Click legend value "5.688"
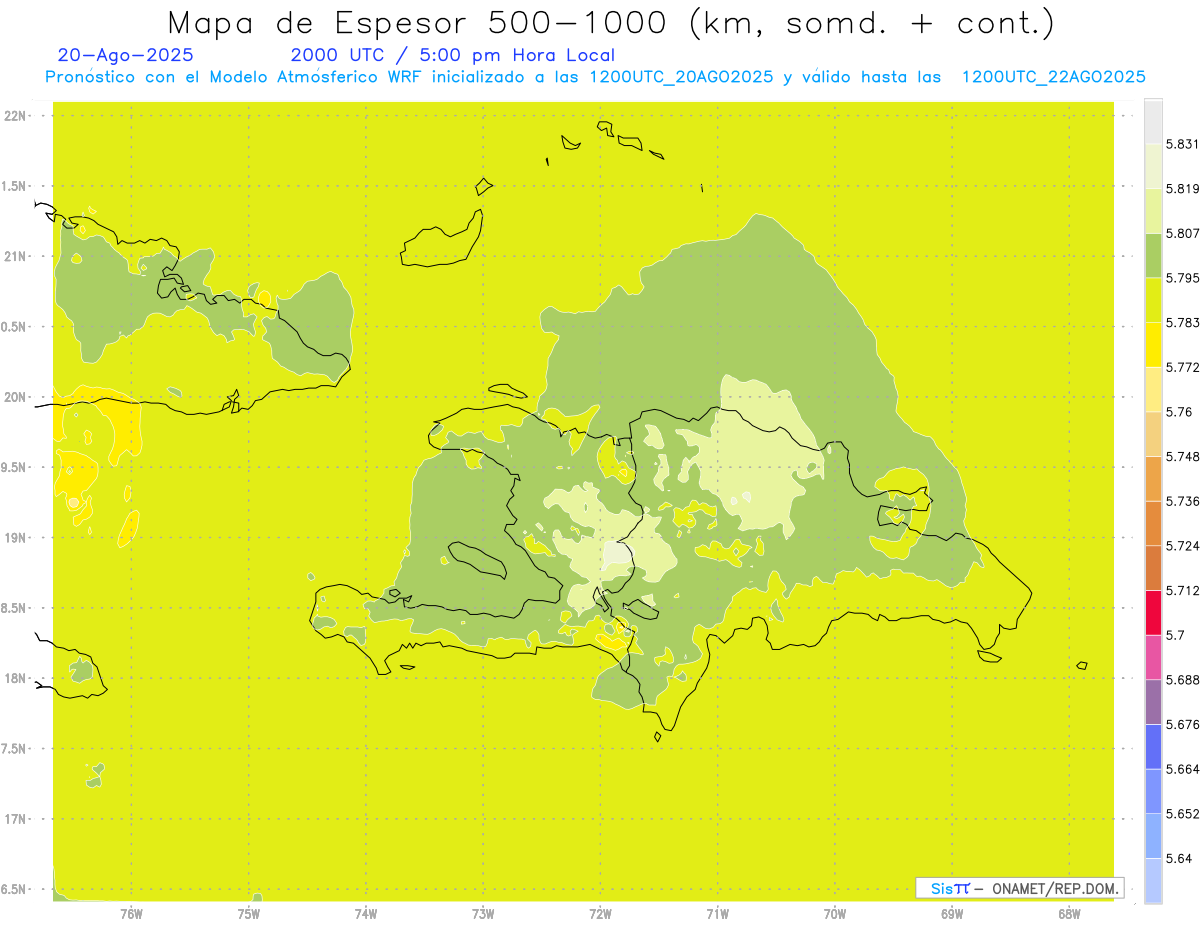This screenshot has height=927, width=1200. point(1184,679)
